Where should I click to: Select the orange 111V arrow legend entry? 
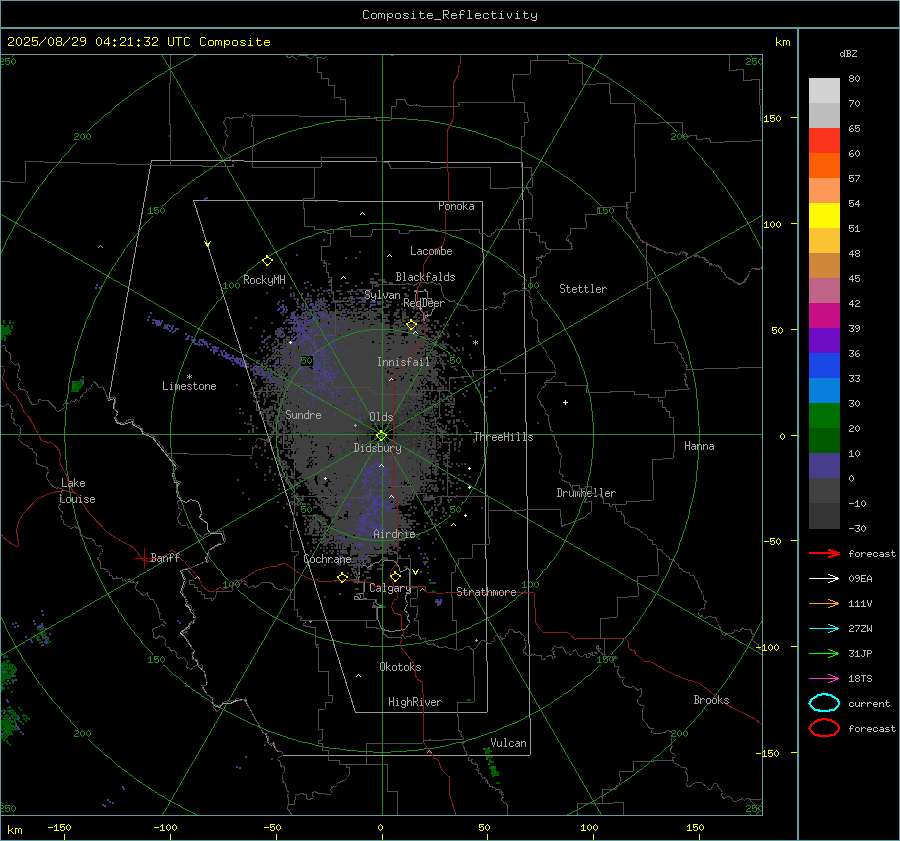point(824,603)
